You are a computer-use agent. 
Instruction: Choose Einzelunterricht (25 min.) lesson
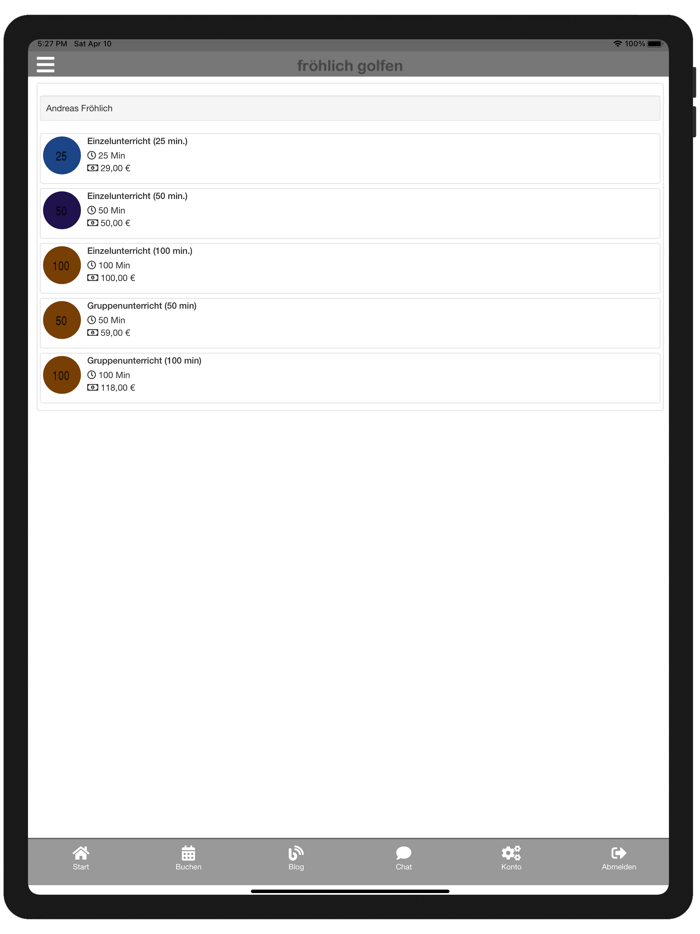pos(350,158)
